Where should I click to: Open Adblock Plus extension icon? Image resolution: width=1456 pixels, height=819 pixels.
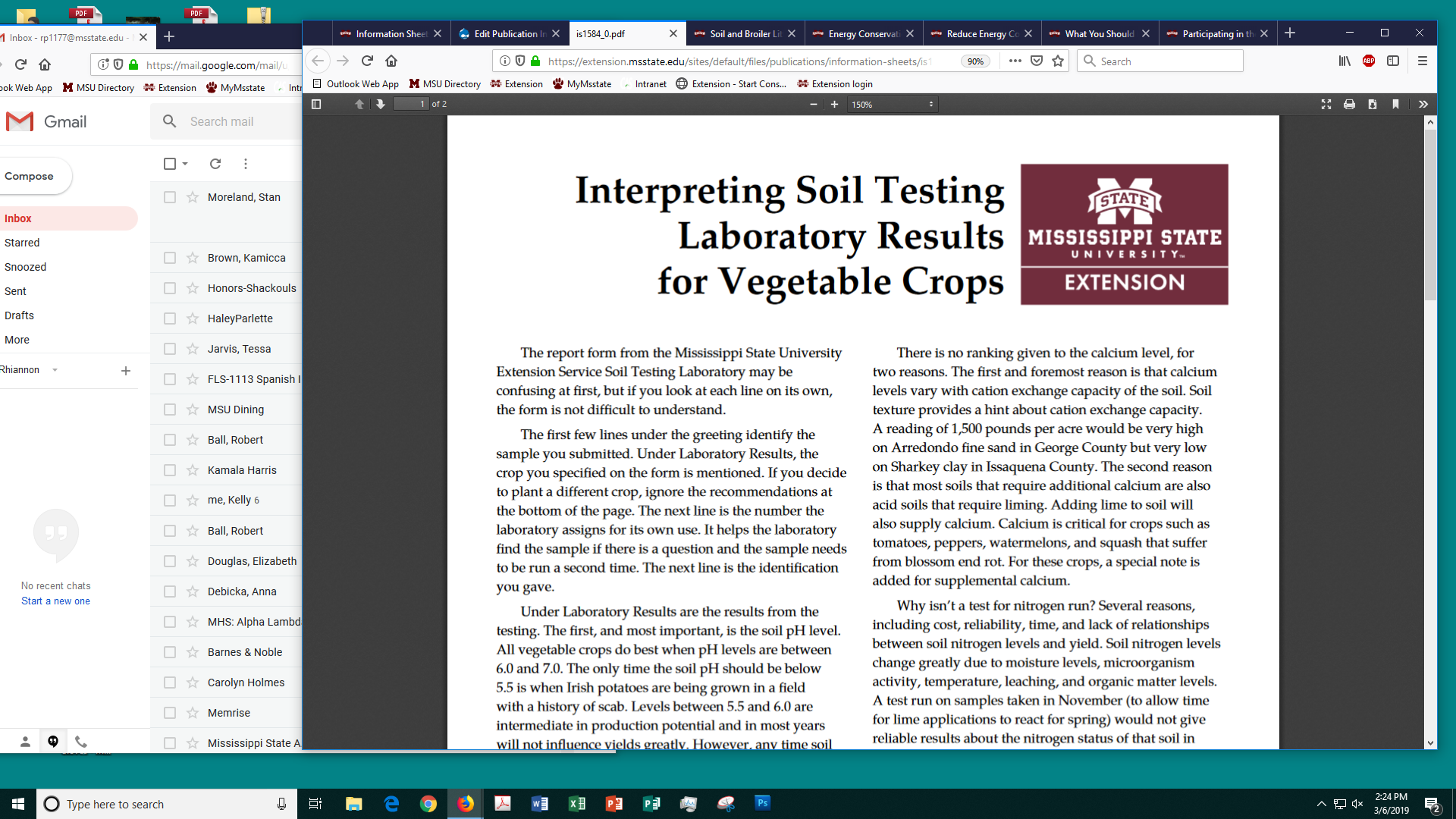[x=1369, y=61]
